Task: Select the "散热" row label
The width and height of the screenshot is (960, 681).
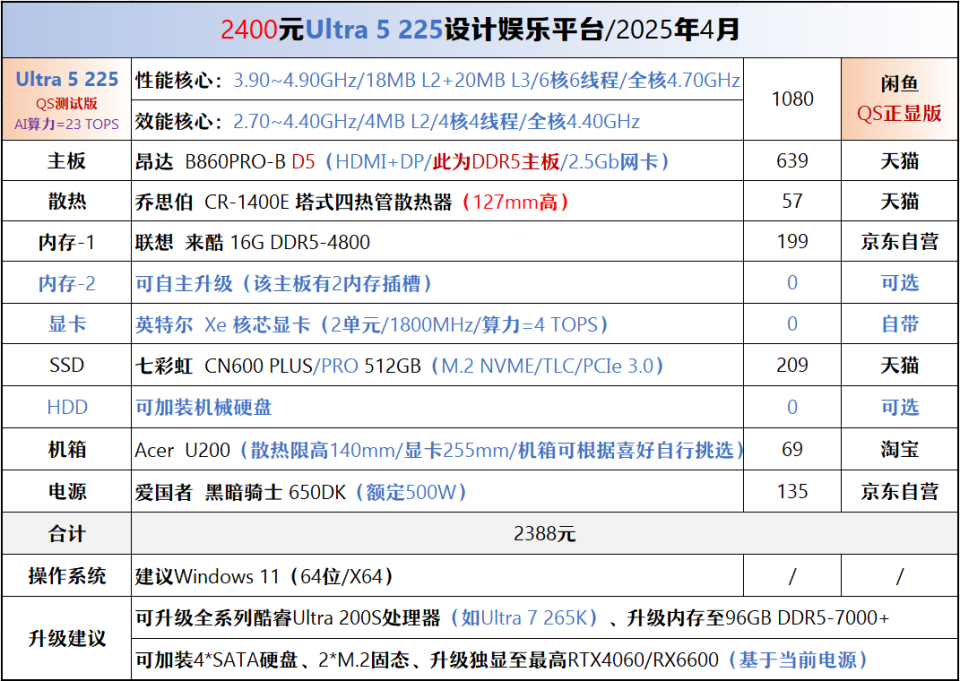Action: point(67,201)
